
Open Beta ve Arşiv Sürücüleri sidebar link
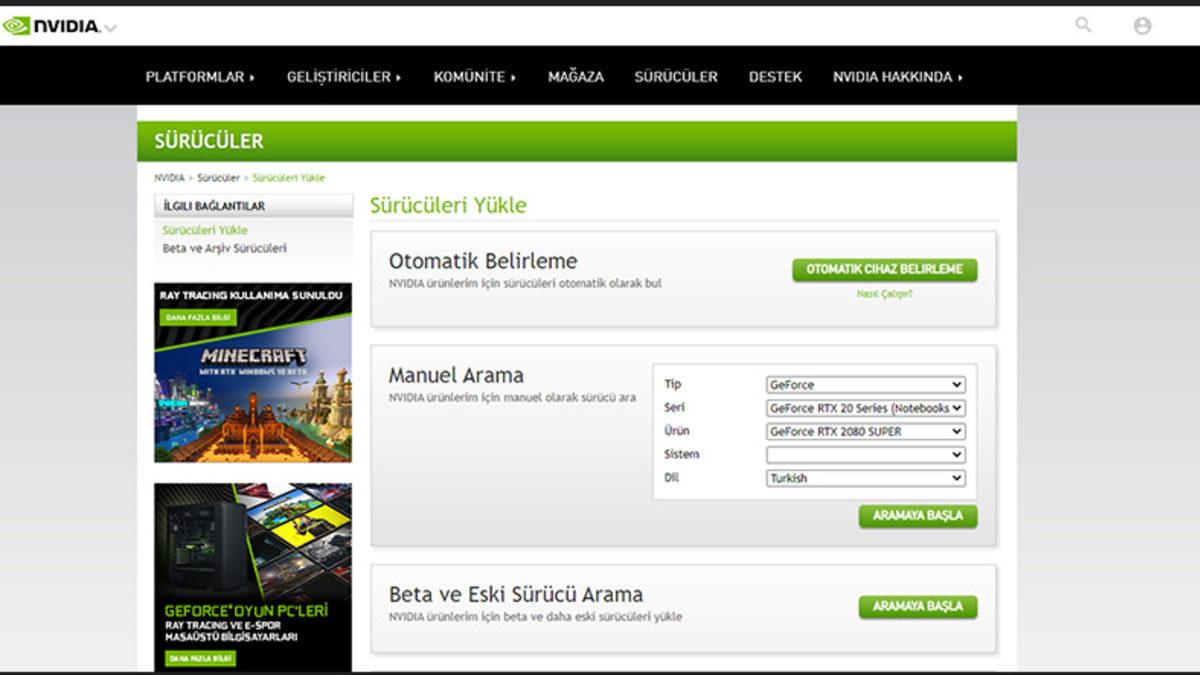click(x=224, y=248)
